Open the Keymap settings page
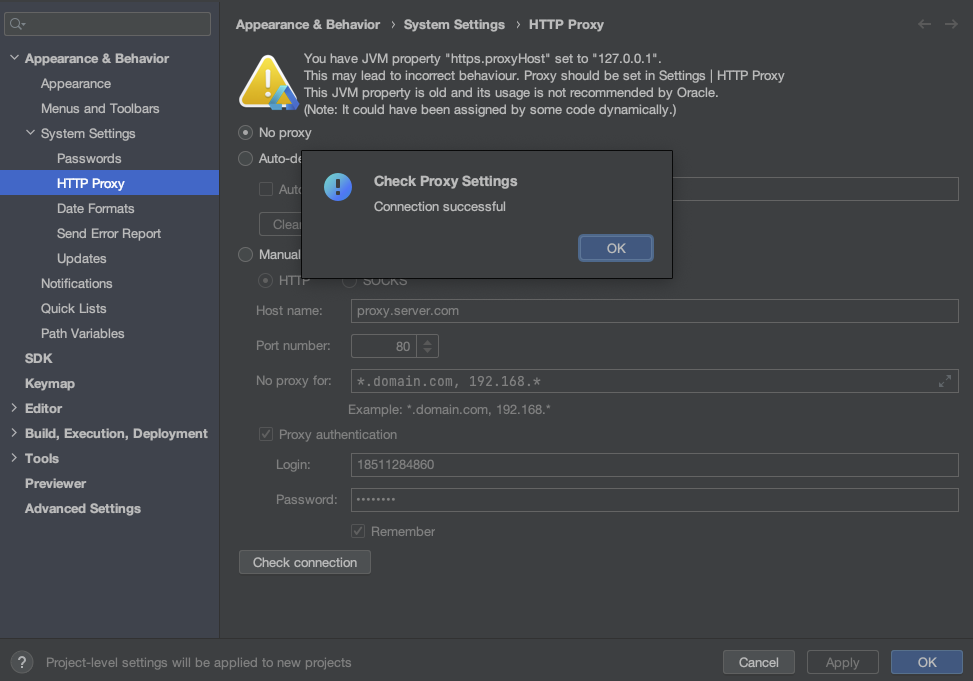Viewport: 973px width, 681px height. (49, 383)
